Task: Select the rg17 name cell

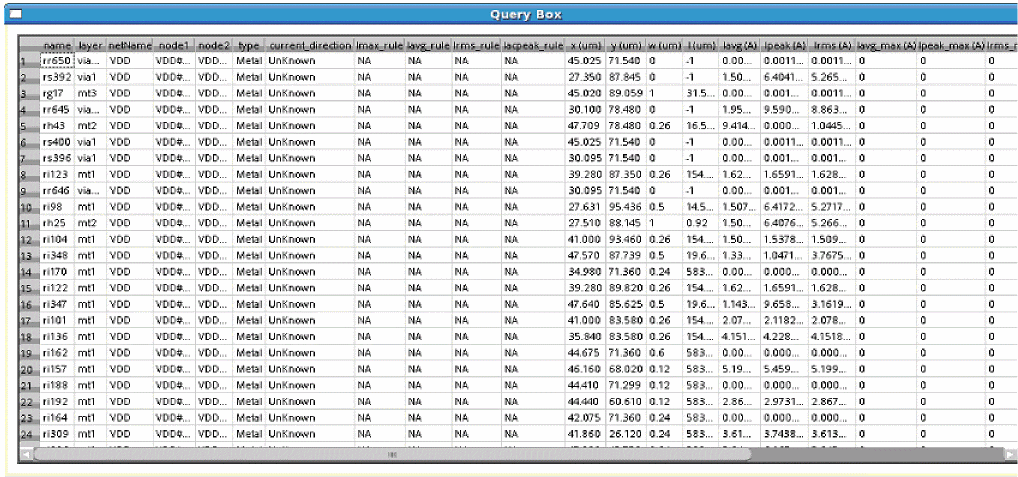Action: click(57, 93)
